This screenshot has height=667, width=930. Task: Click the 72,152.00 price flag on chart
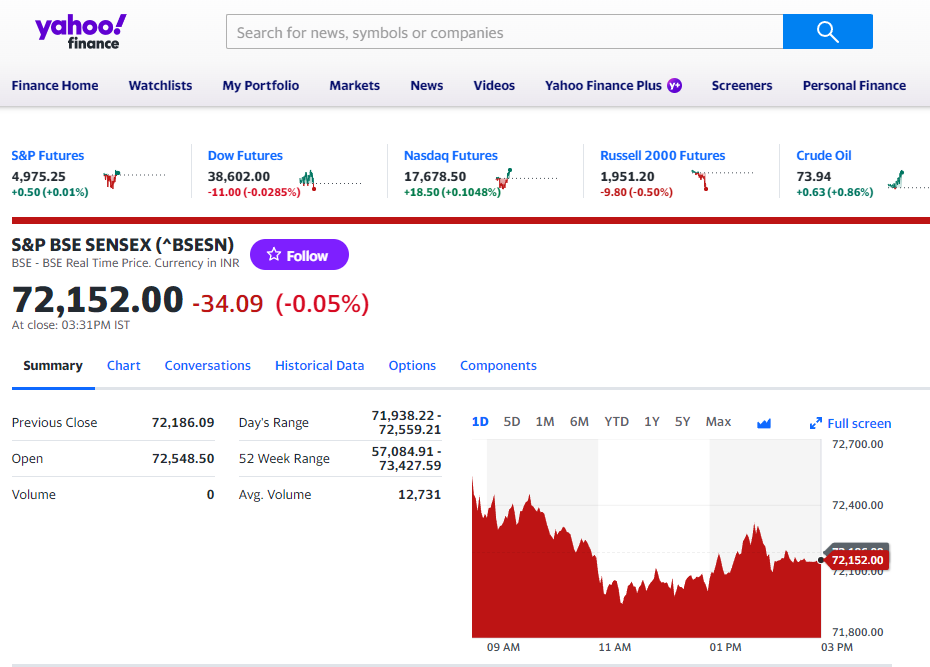pyautogui.click(x=856, y=560)
